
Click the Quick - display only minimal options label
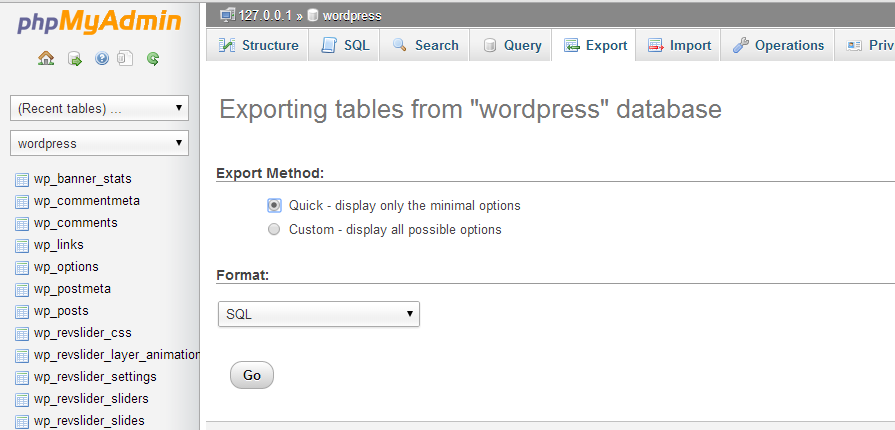coord(405,205)
